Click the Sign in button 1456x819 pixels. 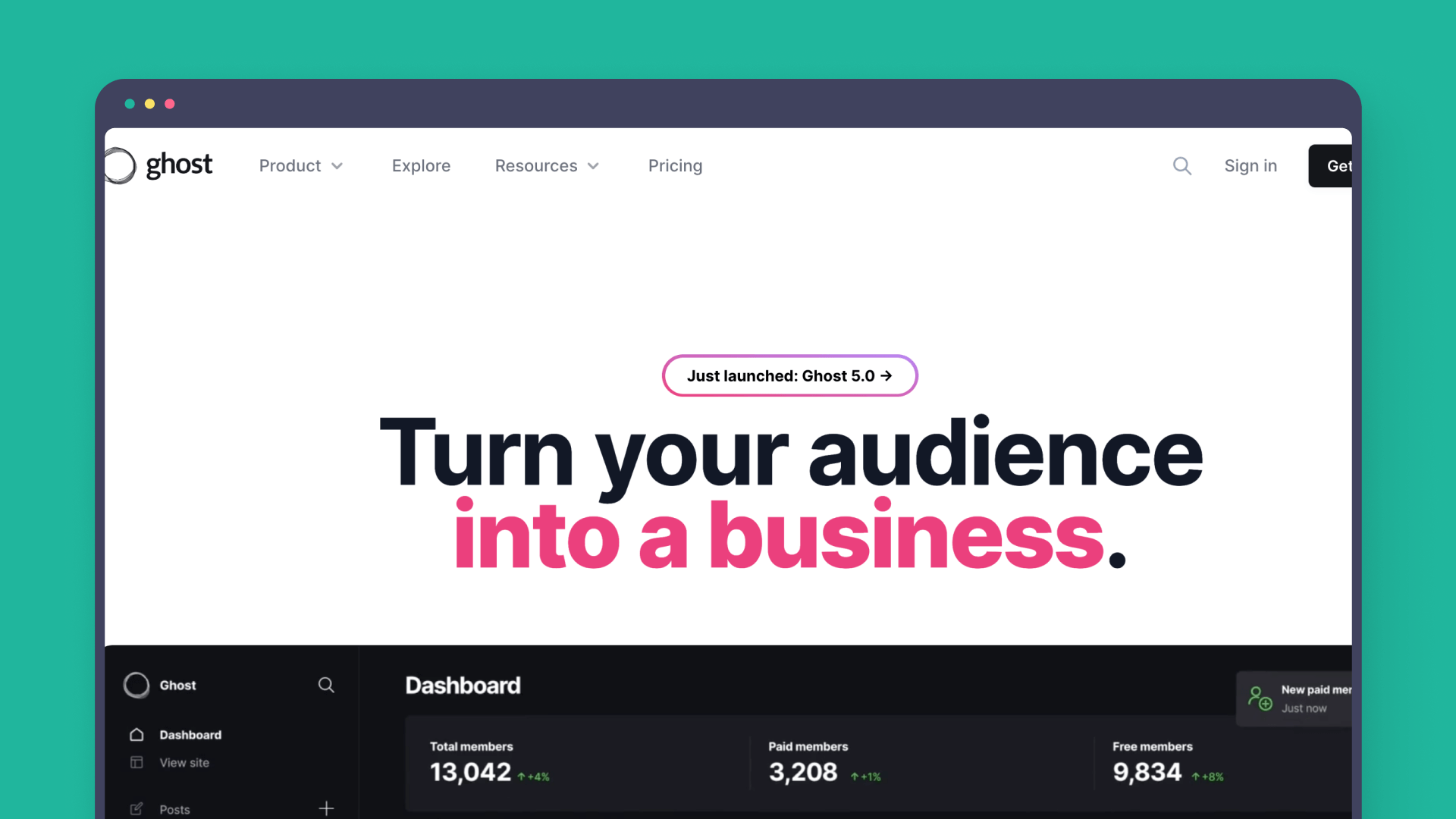(1250, 165)
